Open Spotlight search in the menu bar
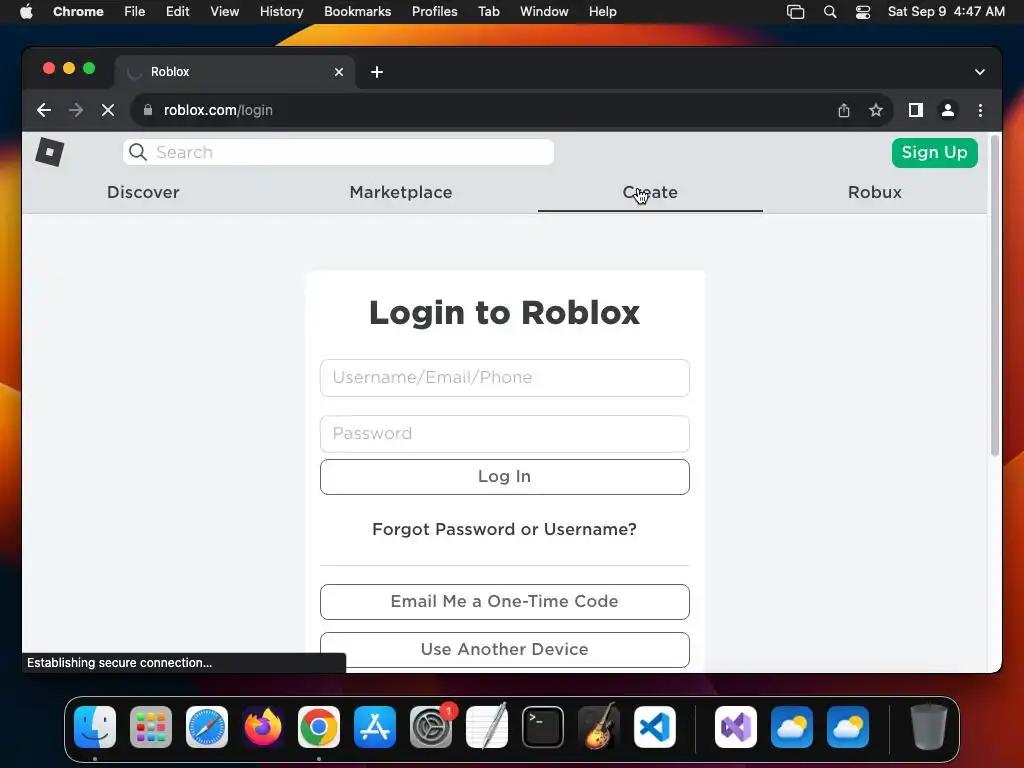Image resolution: width=1024 pixels, height=768 pixels. 829,12
